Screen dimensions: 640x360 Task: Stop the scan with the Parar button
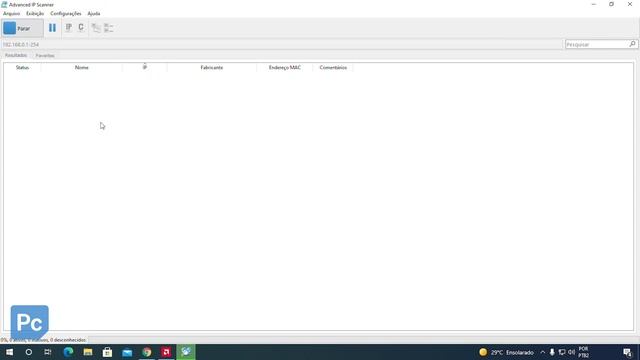click(x=22, y=28)
